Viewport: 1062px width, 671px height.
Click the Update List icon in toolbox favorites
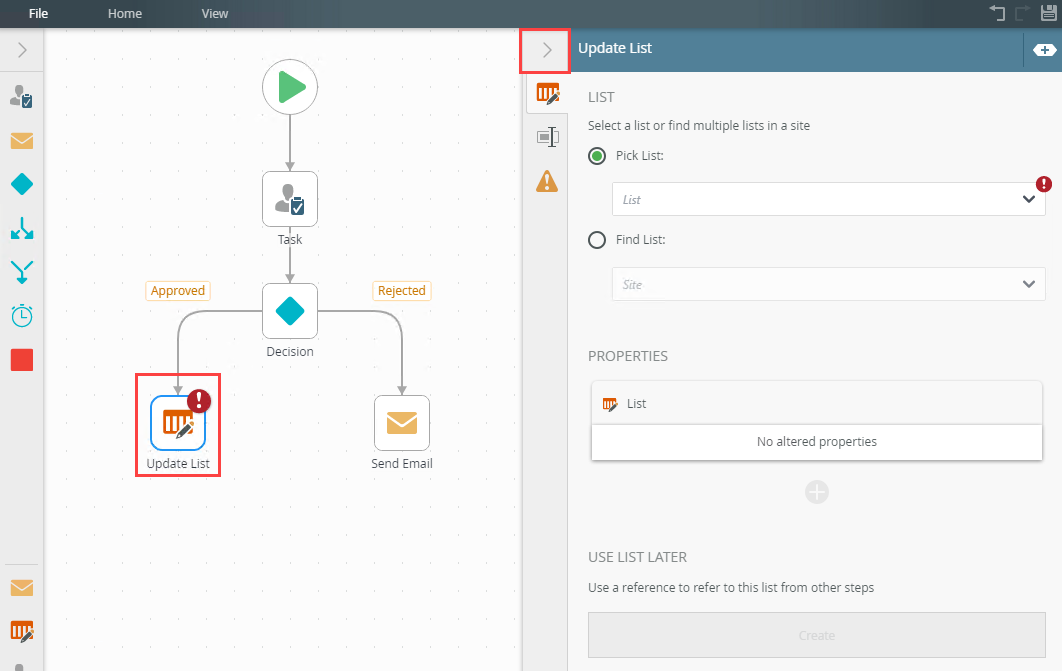click(x=22, y=632)
